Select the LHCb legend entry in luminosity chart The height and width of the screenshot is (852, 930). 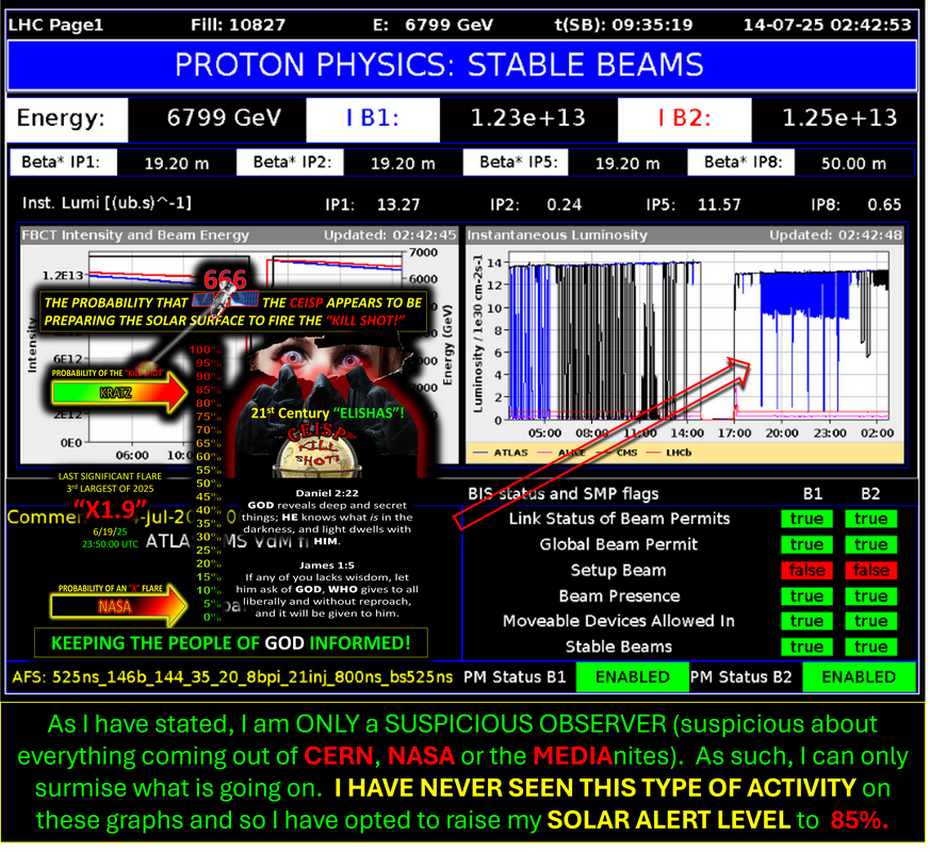point(668,453)
